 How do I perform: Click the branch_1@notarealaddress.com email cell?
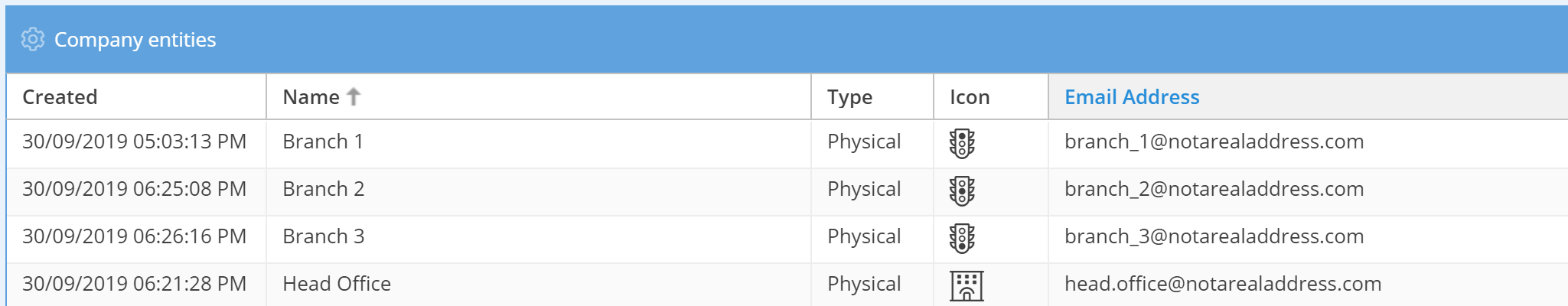pyautogui.click(x=1214, y=142)
